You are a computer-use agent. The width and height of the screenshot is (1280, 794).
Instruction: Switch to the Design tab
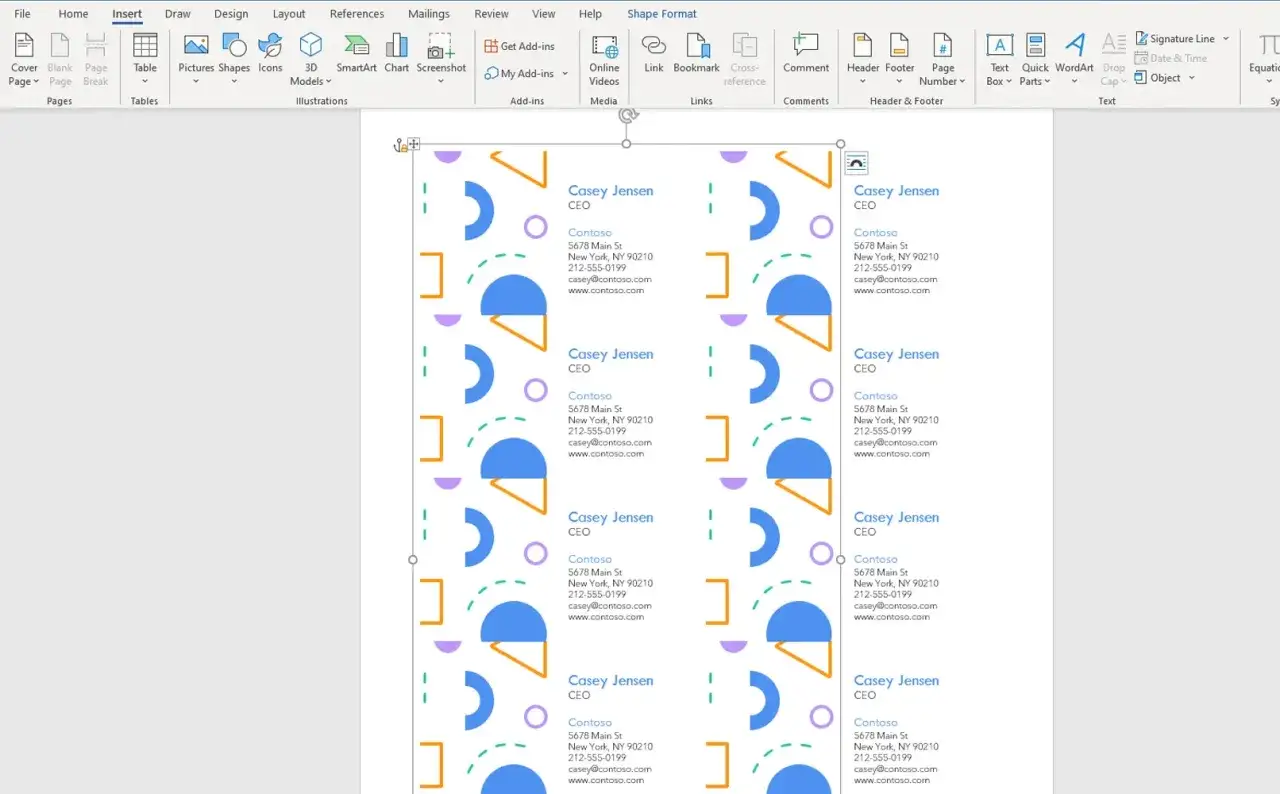click(231, 14)
